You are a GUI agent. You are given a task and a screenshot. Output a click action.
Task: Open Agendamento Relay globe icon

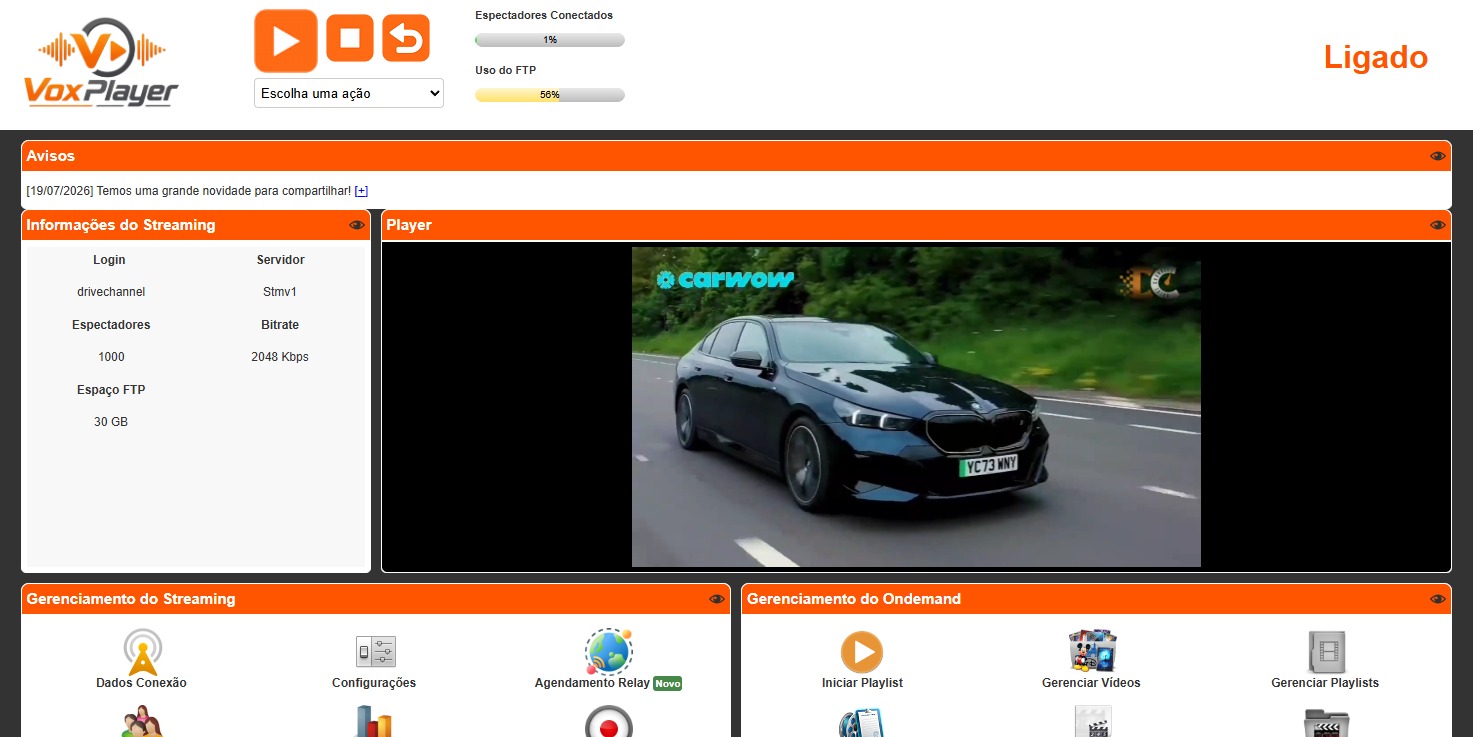pos(609,652)
